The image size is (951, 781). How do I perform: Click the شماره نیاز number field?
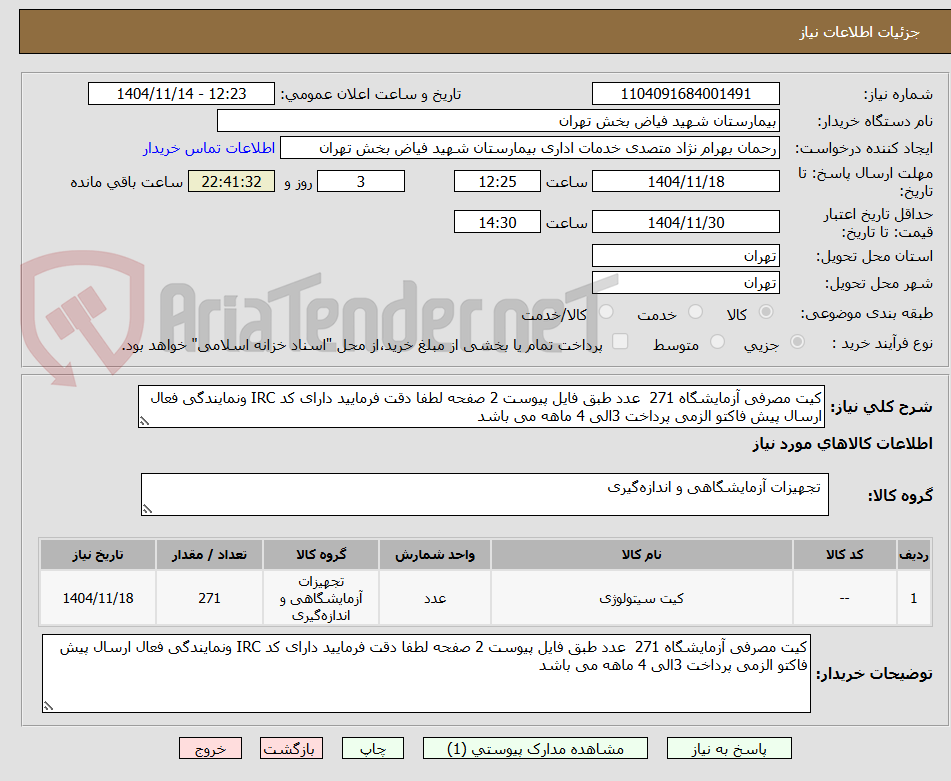[x=685, y=94]
